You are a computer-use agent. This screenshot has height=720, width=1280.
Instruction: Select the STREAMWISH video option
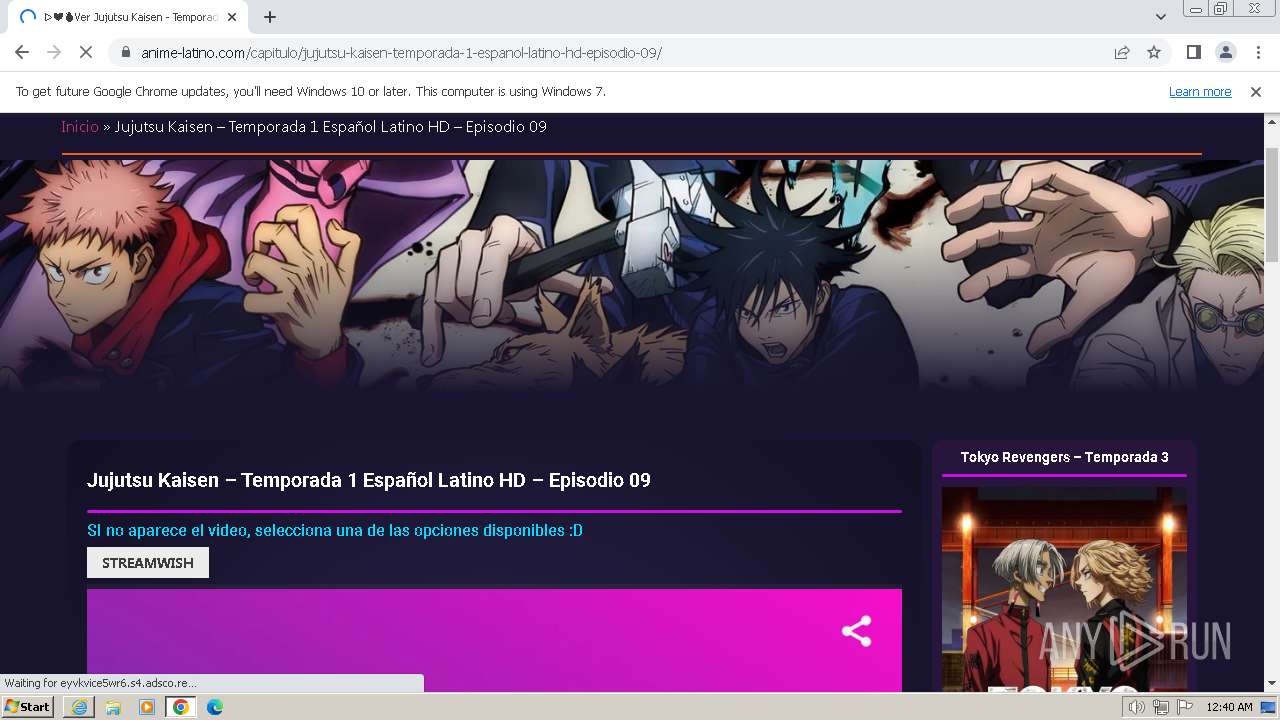point(148,563)
